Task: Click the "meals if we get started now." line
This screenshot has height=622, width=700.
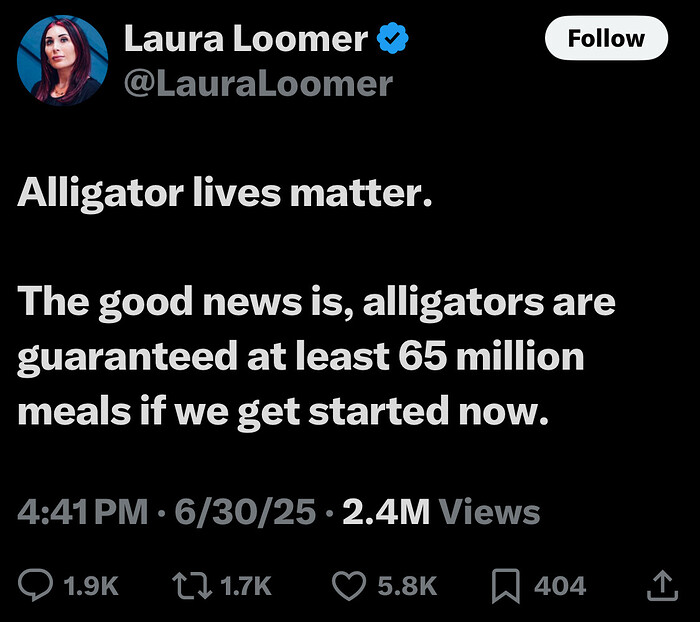Action: tap(283, 412)
